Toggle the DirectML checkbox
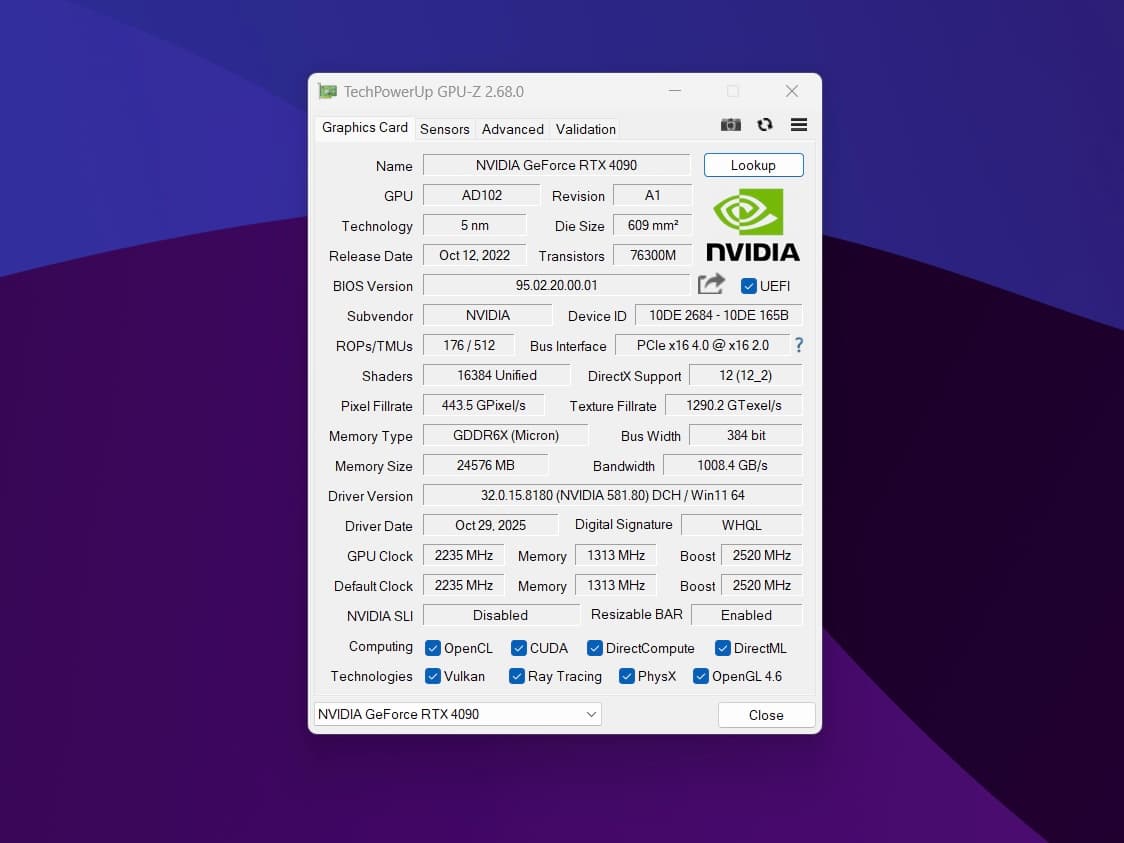1124x843 pixels. [x=723, y=648]
